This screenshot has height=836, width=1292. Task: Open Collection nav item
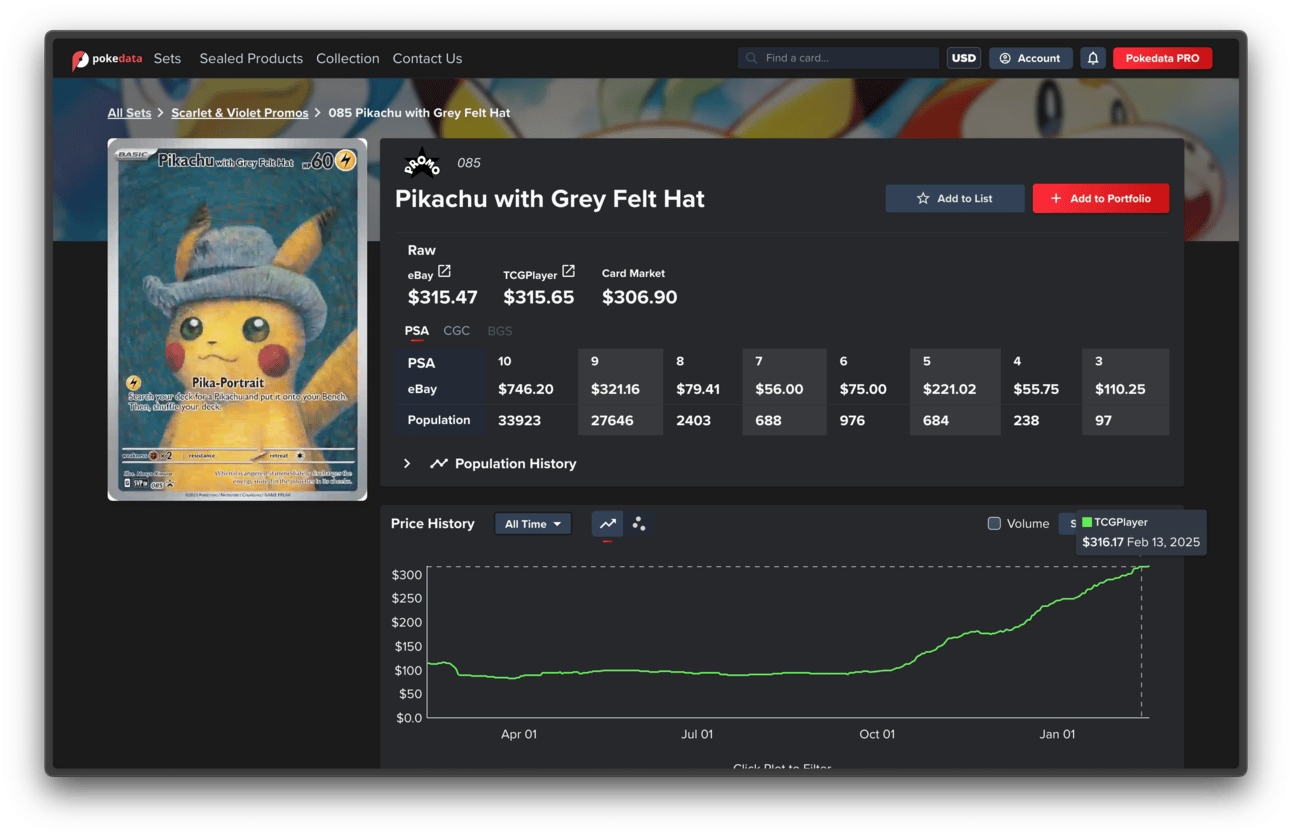(x=348, y=59)
